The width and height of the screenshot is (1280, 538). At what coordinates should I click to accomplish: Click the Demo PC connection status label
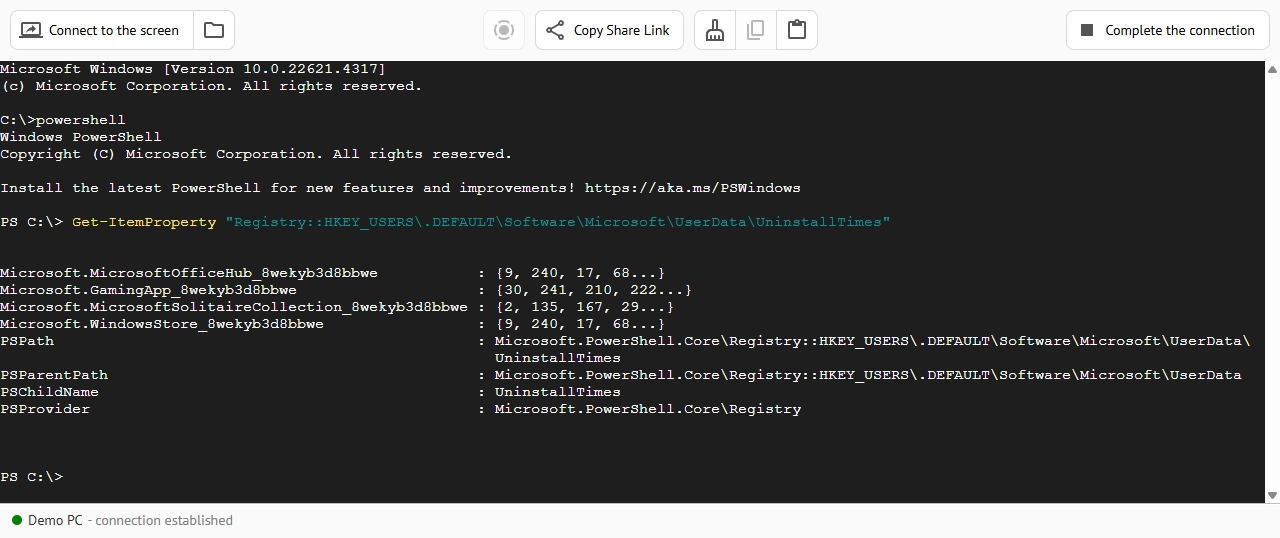(x=130, y=520)
